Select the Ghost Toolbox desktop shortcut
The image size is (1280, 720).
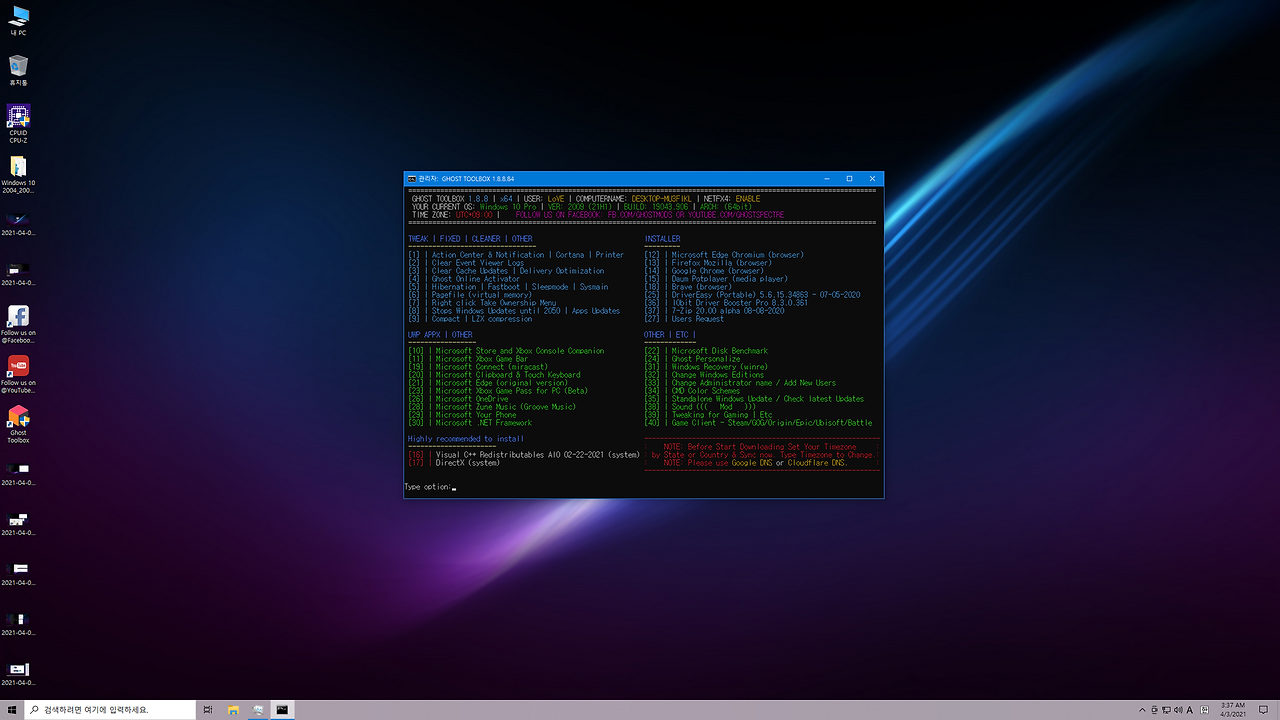coord(18,424)
